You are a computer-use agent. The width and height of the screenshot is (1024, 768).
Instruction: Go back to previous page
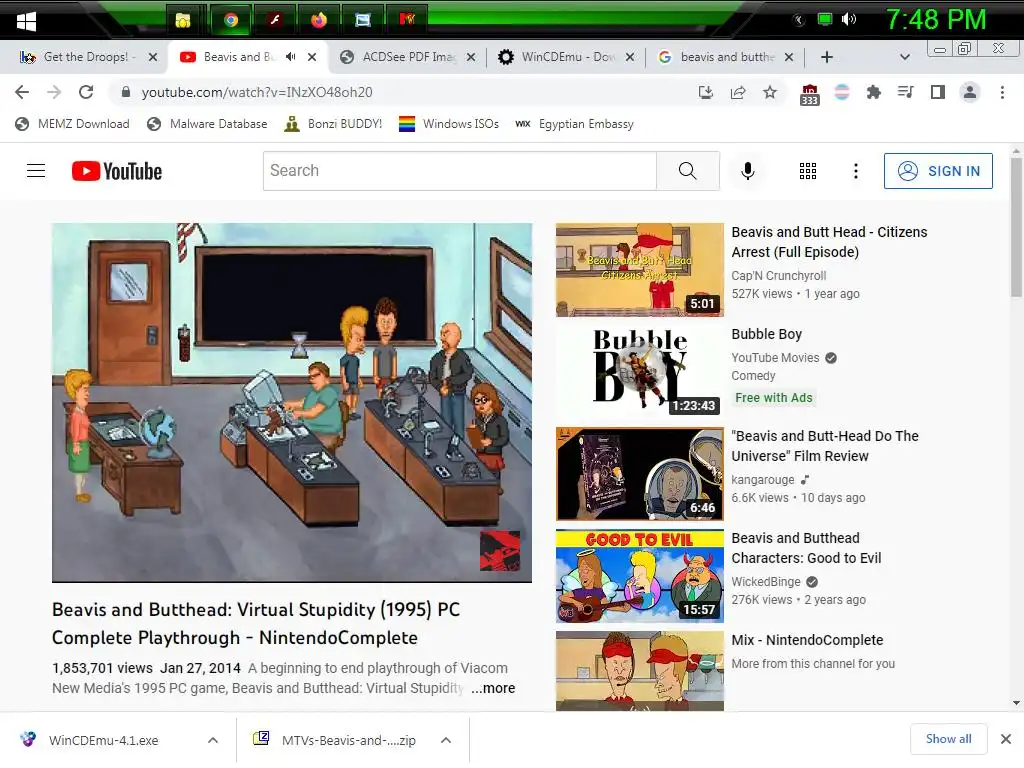click(x=22, y=92)
